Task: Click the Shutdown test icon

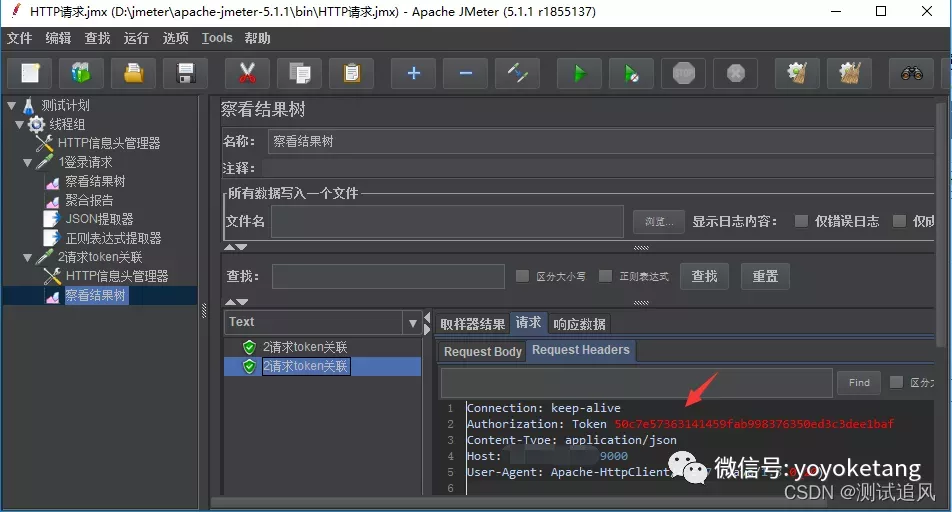Action: click(x=736, y=74)
